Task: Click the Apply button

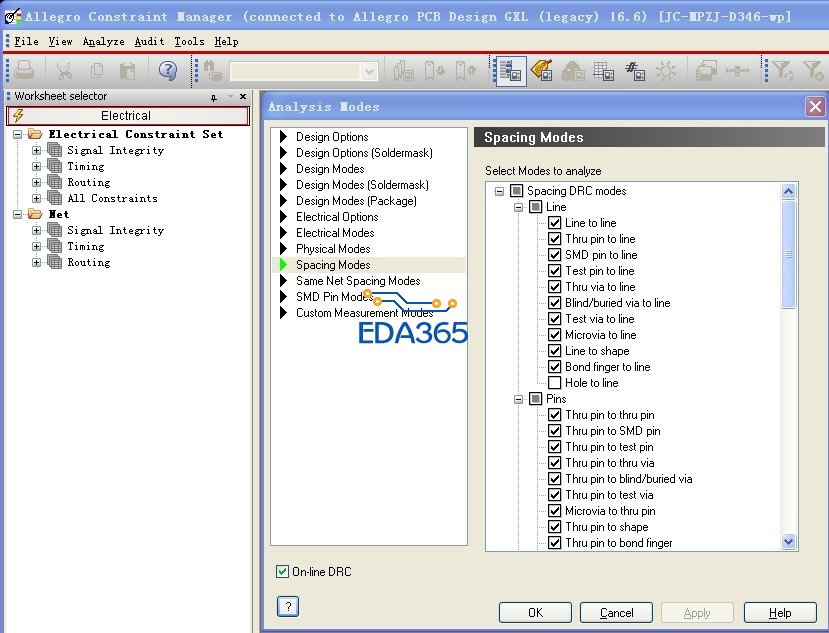Action: [x=697, y=612]
